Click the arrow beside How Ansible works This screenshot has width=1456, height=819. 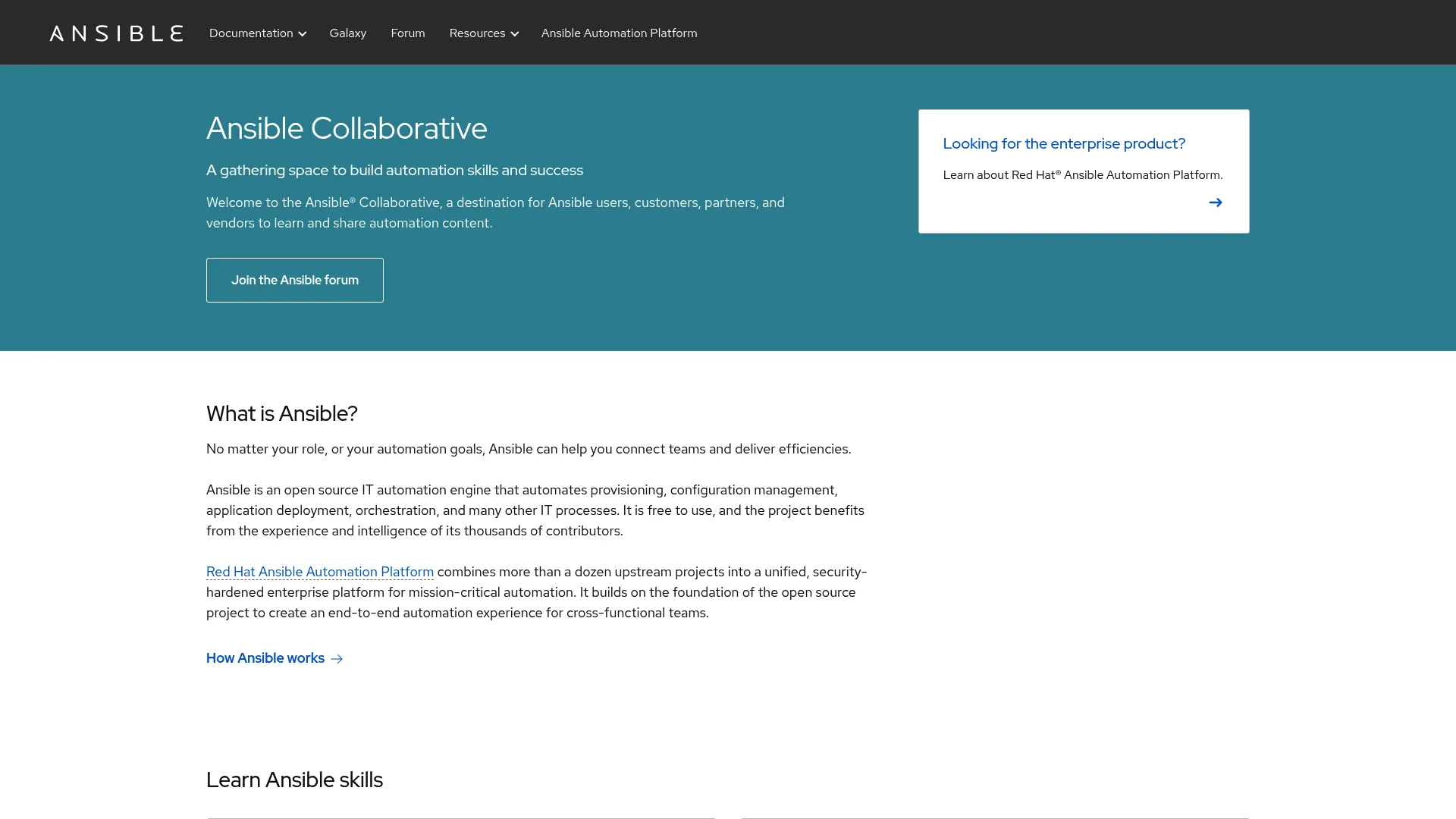click(337, 659)
